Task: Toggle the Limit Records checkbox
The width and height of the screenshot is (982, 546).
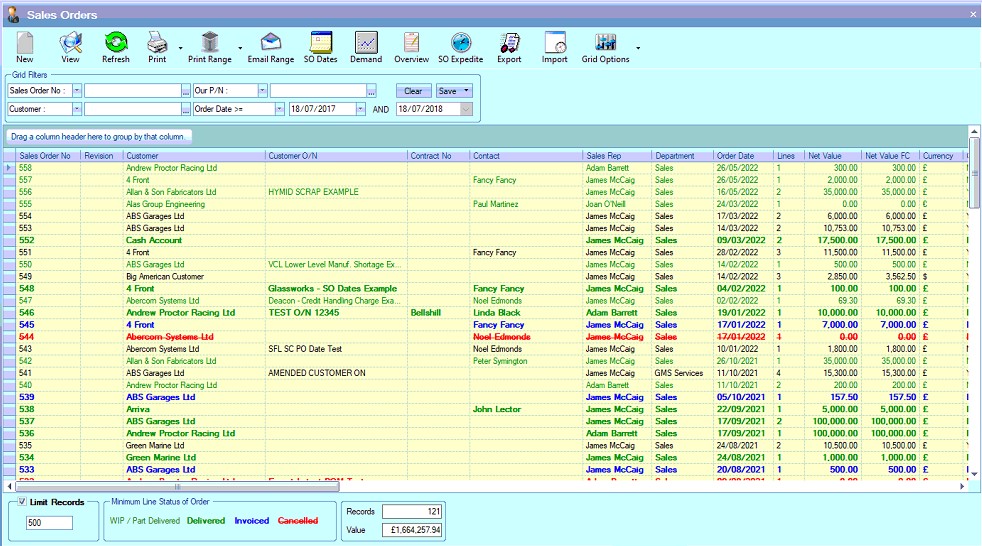Action: [23, 501]
